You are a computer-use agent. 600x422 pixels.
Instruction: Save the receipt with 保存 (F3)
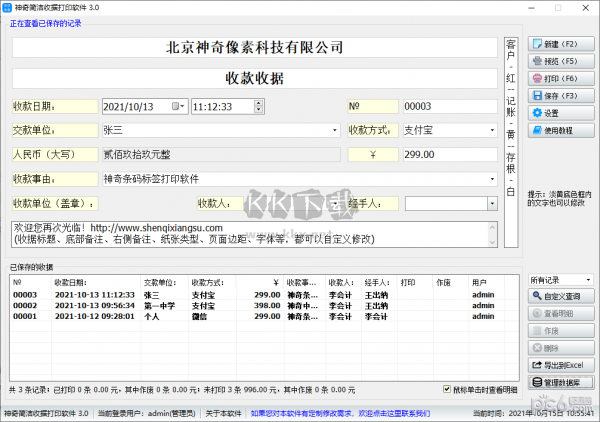pyautogui.click(x=556, y=95)
